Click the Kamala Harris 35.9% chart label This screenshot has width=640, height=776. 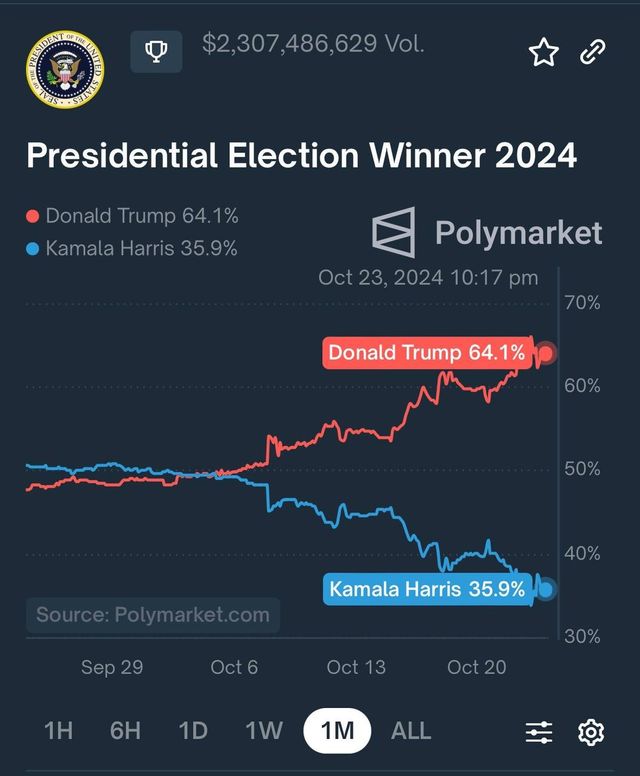pos(426,589)
